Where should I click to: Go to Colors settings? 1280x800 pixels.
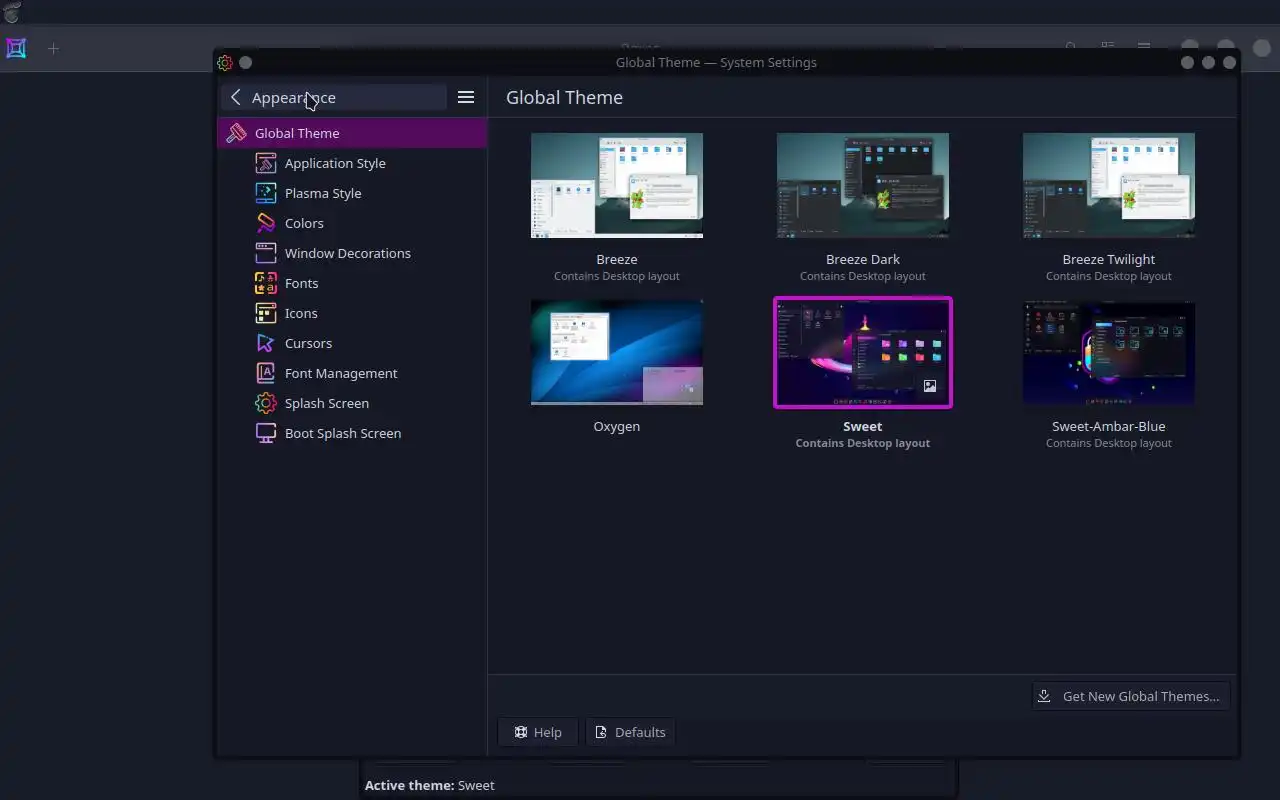coord(352,223)
